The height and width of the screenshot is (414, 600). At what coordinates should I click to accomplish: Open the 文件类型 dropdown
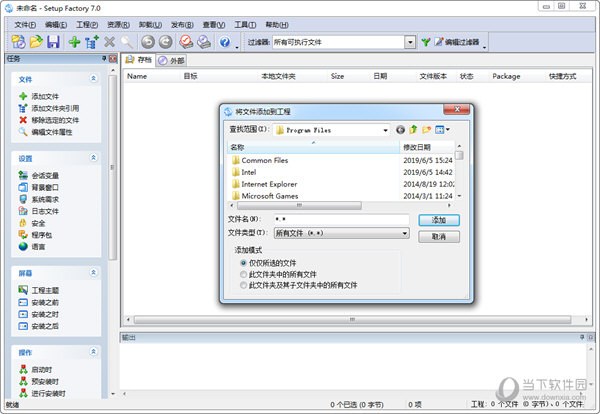click(x=342, y=233)
